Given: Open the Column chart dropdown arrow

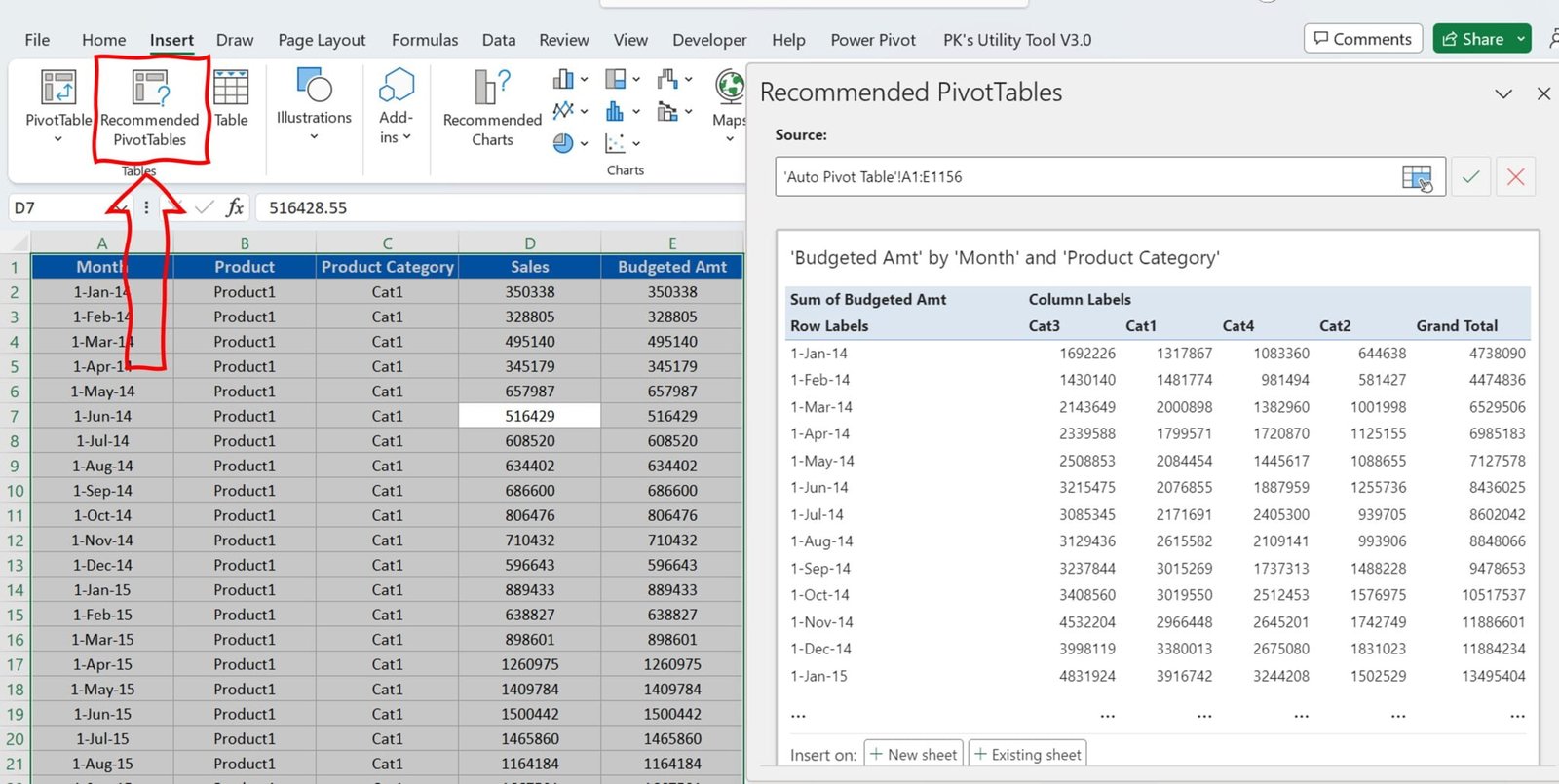Looking at the screenshot, I should 584,80.
